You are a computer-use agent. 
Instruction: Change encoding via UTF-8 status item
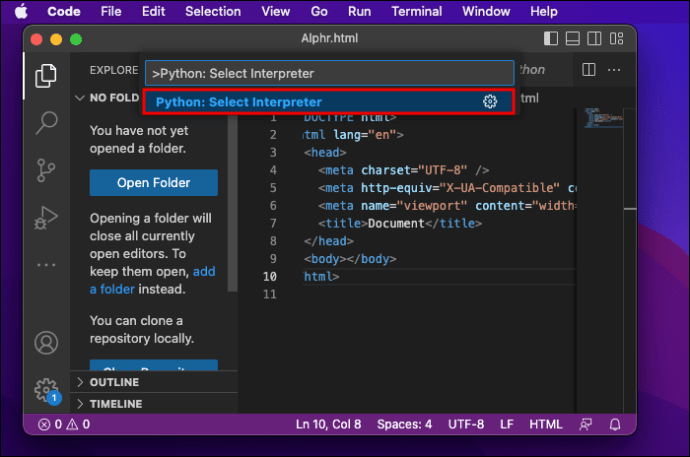(x=466, y=424)
